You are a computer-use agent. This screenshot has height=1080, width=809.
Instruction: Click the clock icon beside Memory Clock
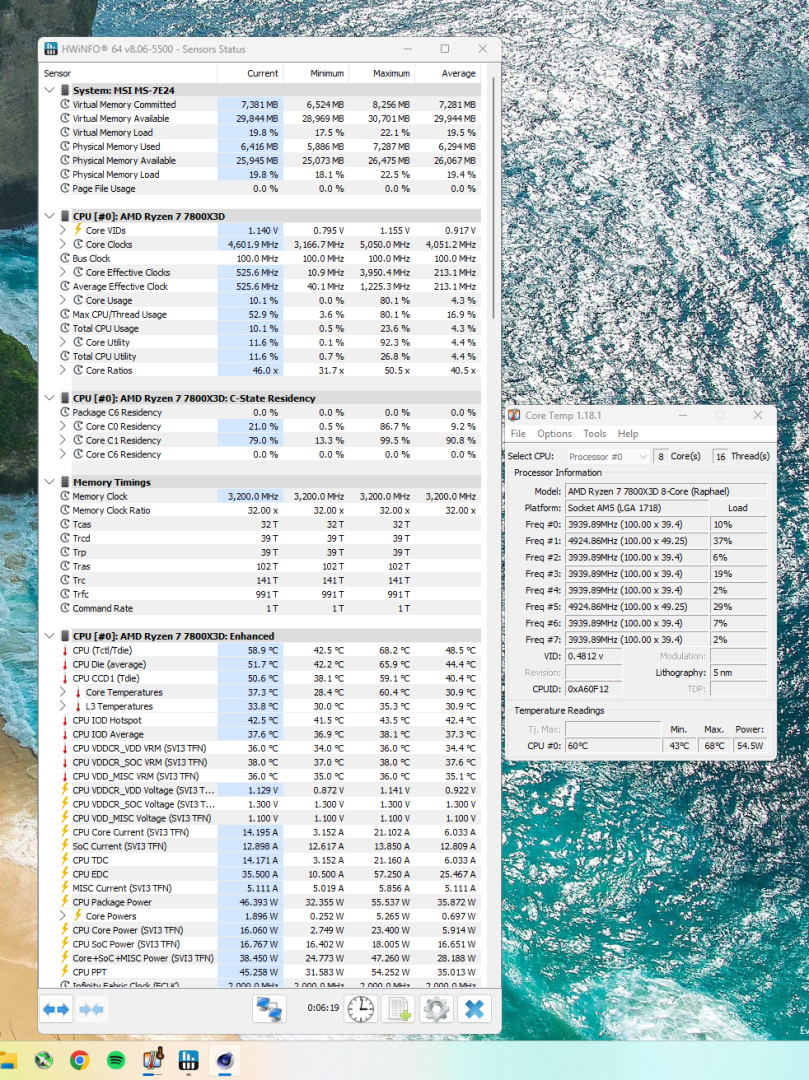(65, 497)
